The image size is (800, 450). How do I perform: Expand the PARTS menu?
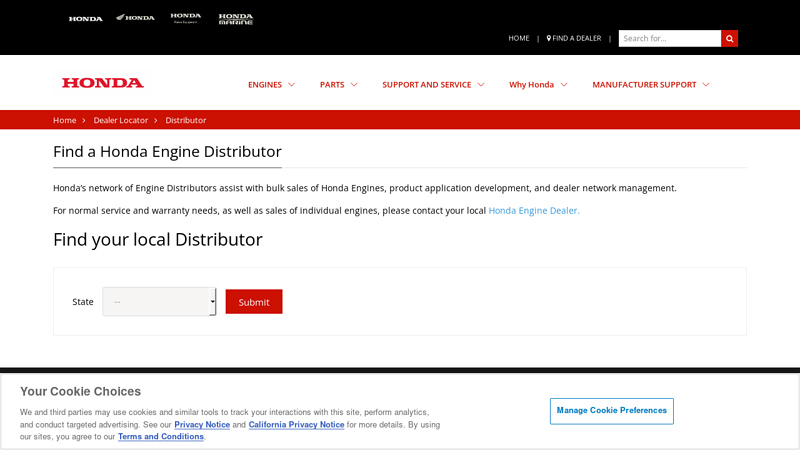tap(338, 85)
